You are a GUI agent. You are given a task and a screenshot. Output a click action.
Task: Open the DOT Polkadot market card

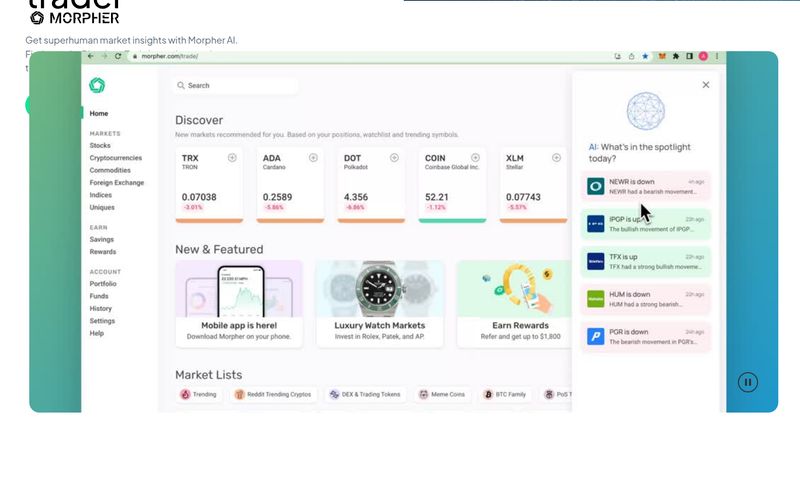(x=371, y=185)
